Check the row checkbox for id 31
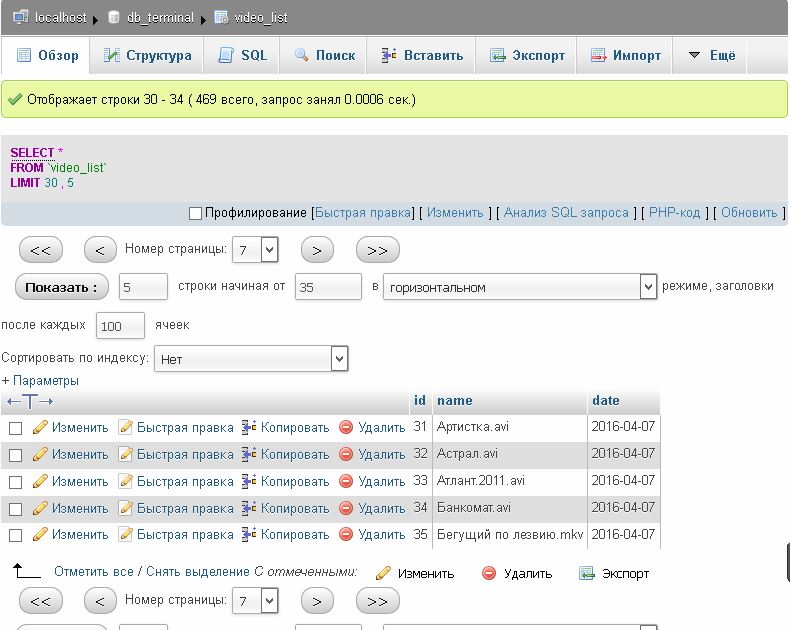This screenshot has height=630, width=790. click(x=15, y=428)
